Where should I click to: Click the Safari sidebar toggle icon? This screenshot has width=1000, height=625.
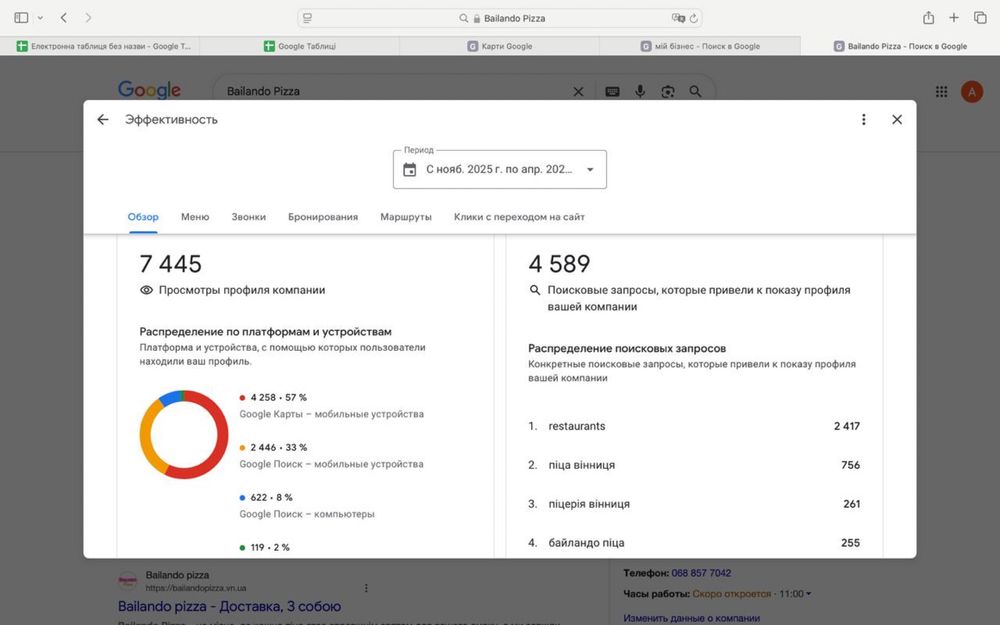(21, 18)
